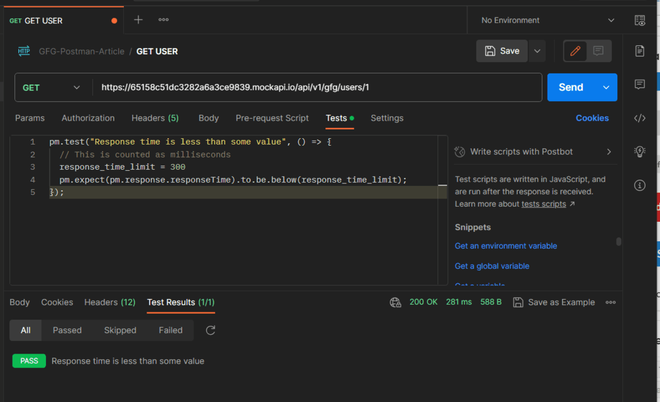This screenshot has width=660, height=402.
Task: Filter test results by Passed
Action: [67, 330]
